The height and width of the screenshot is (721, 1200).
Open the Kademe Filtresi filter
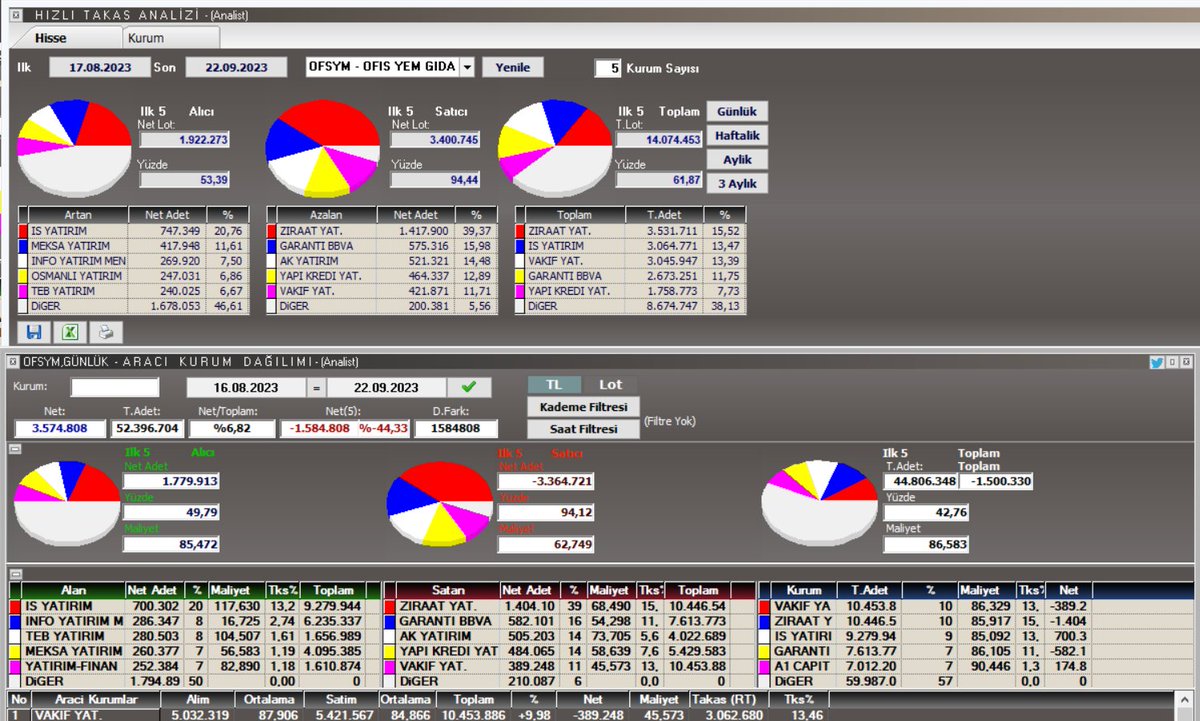(583, 407)
